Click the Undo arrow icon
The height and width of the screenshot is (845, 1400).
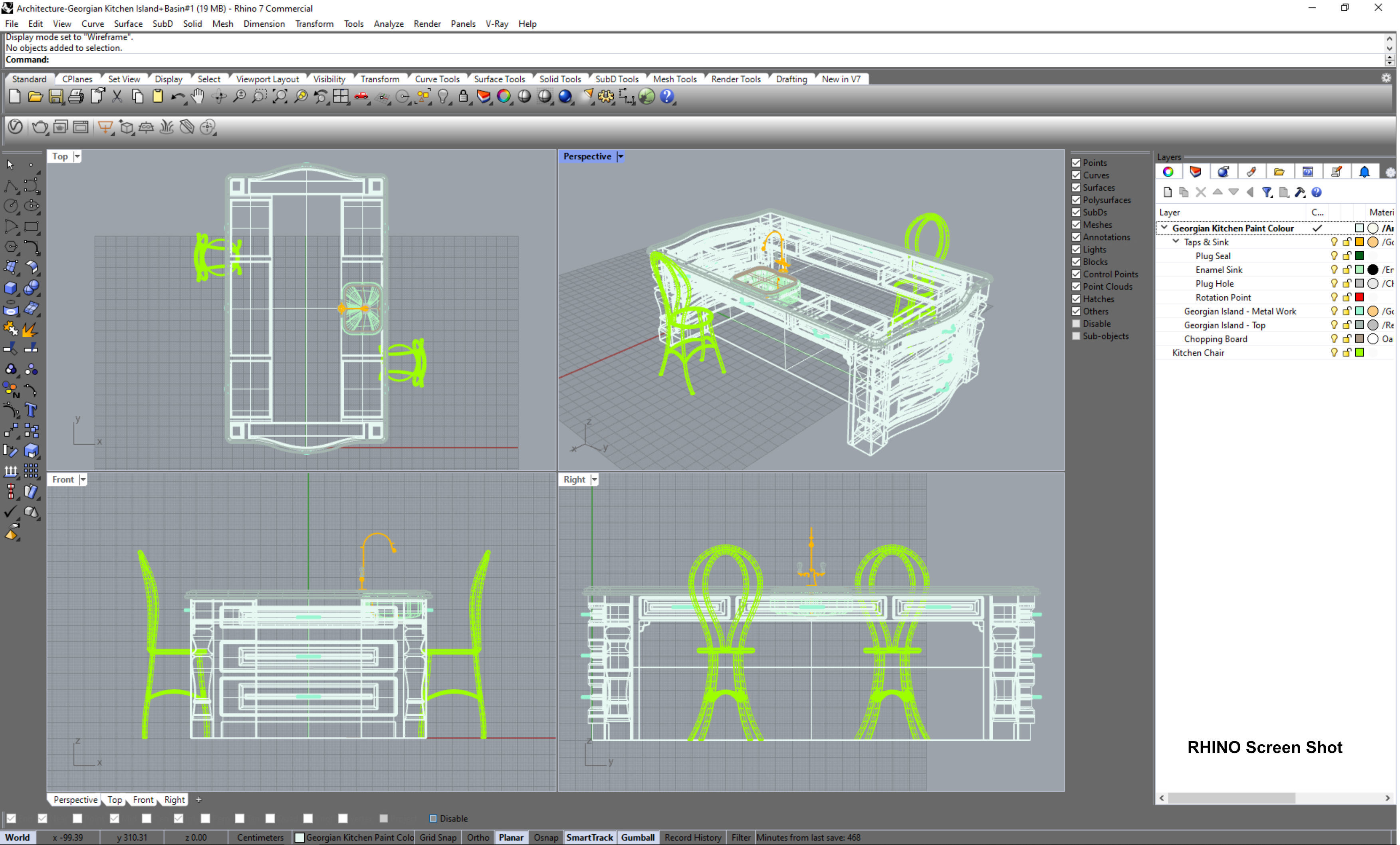pos(177,97)
